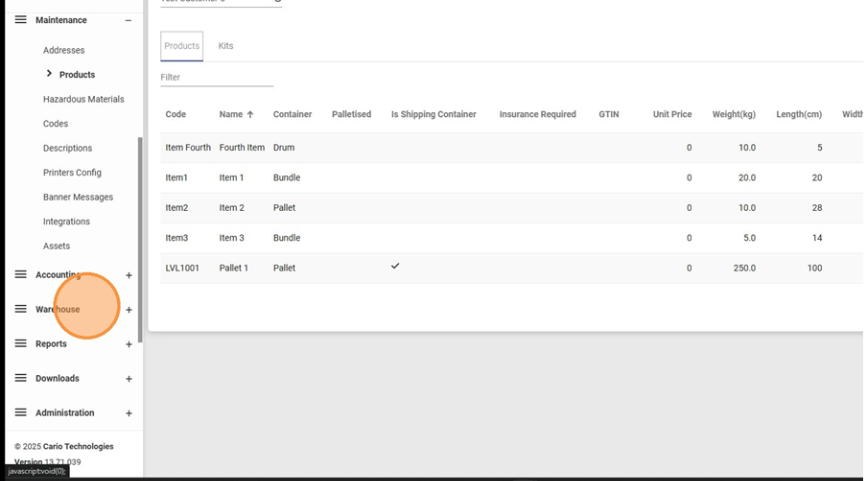Click the Accounting section hamburger icon
Screen dimensions: 864x481
tap(20, 275)
